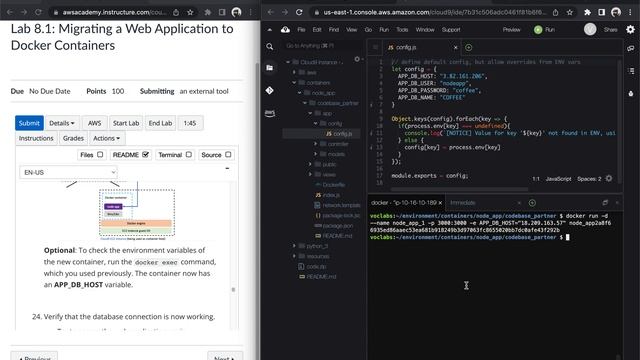Close the docker terminal tab

click(x=440, y=203)
